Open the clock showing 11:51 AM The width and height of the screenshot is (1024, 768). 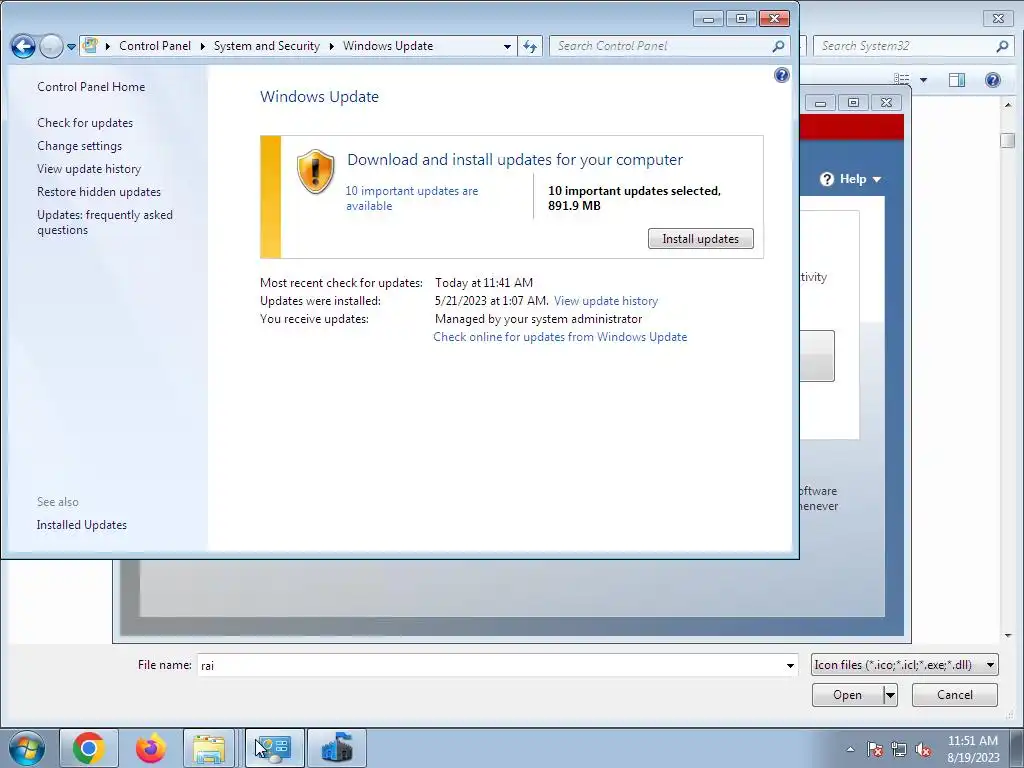[973, 749]
